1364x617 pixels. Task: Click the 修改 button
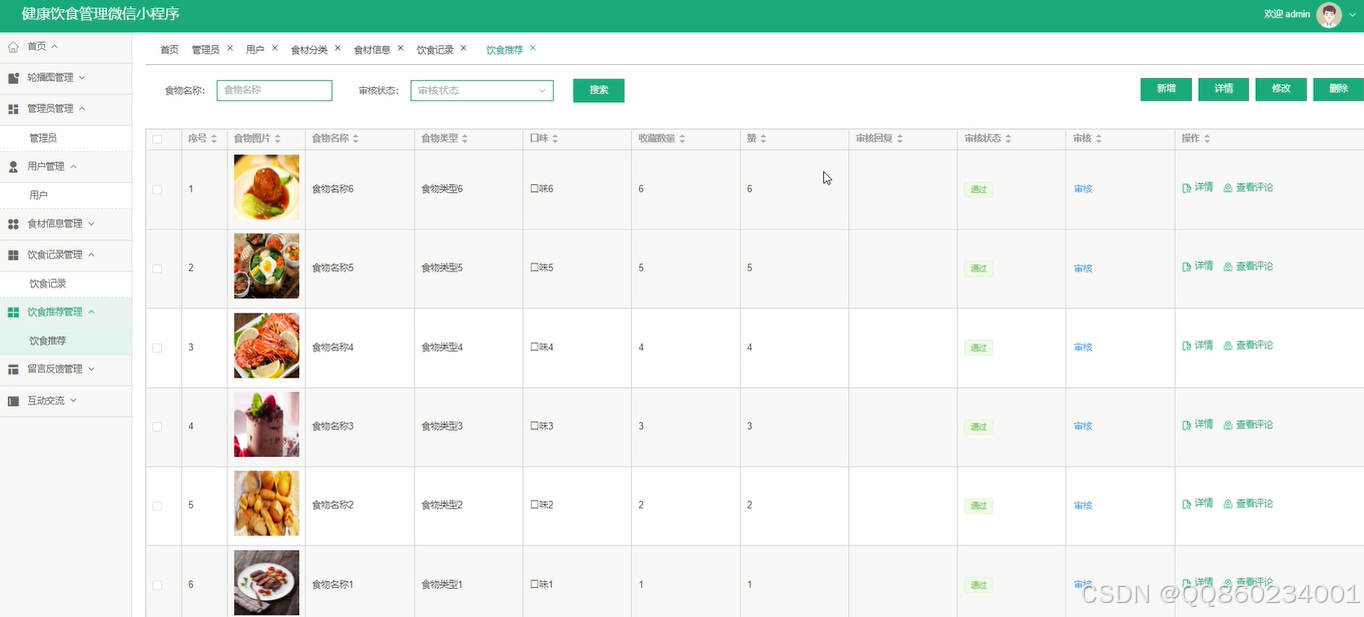[1281, 89]
